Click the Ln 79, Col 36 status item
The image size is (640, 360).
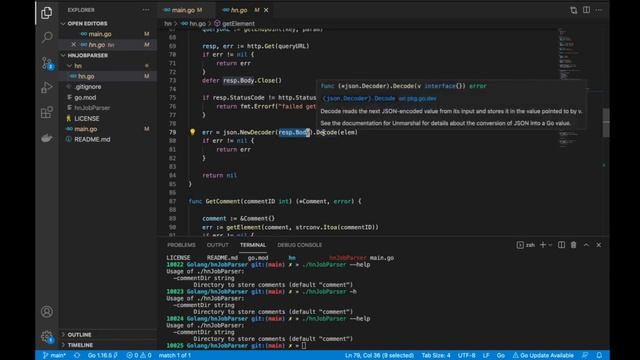[379, 355]
